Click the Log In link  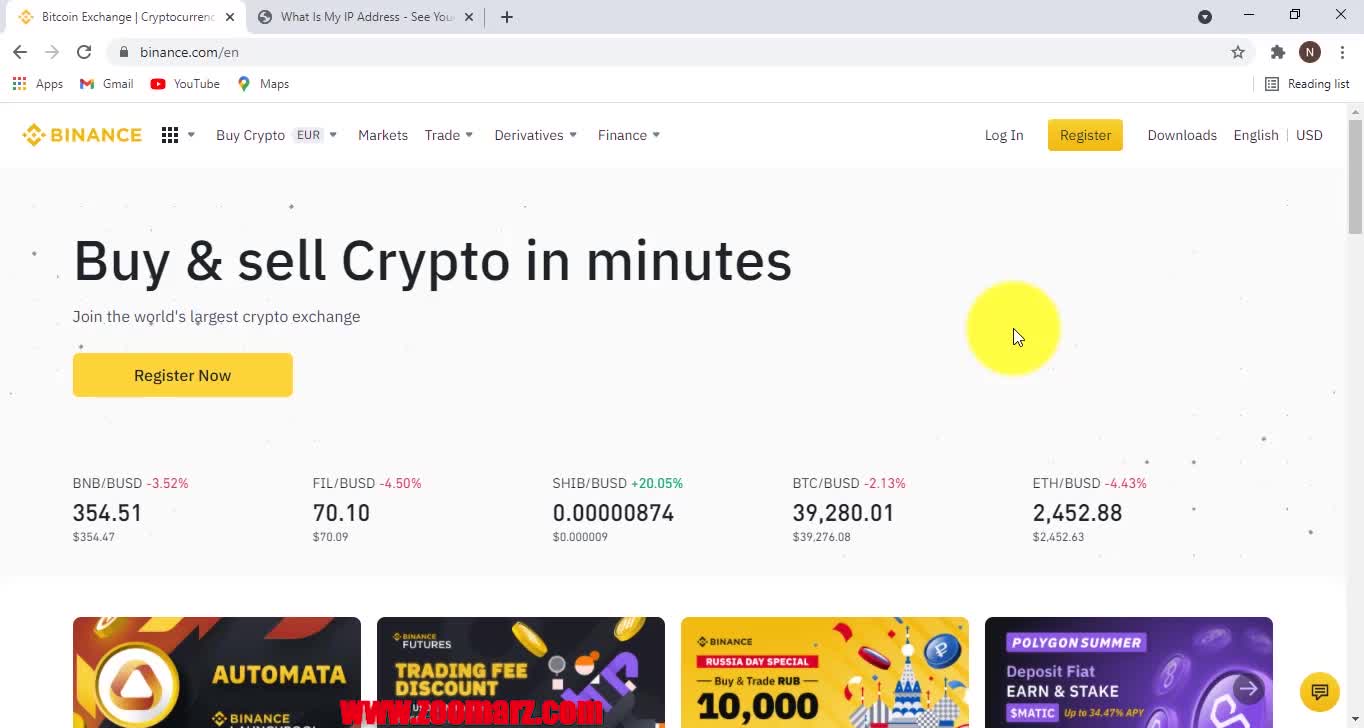click(x=1004, y=135)
